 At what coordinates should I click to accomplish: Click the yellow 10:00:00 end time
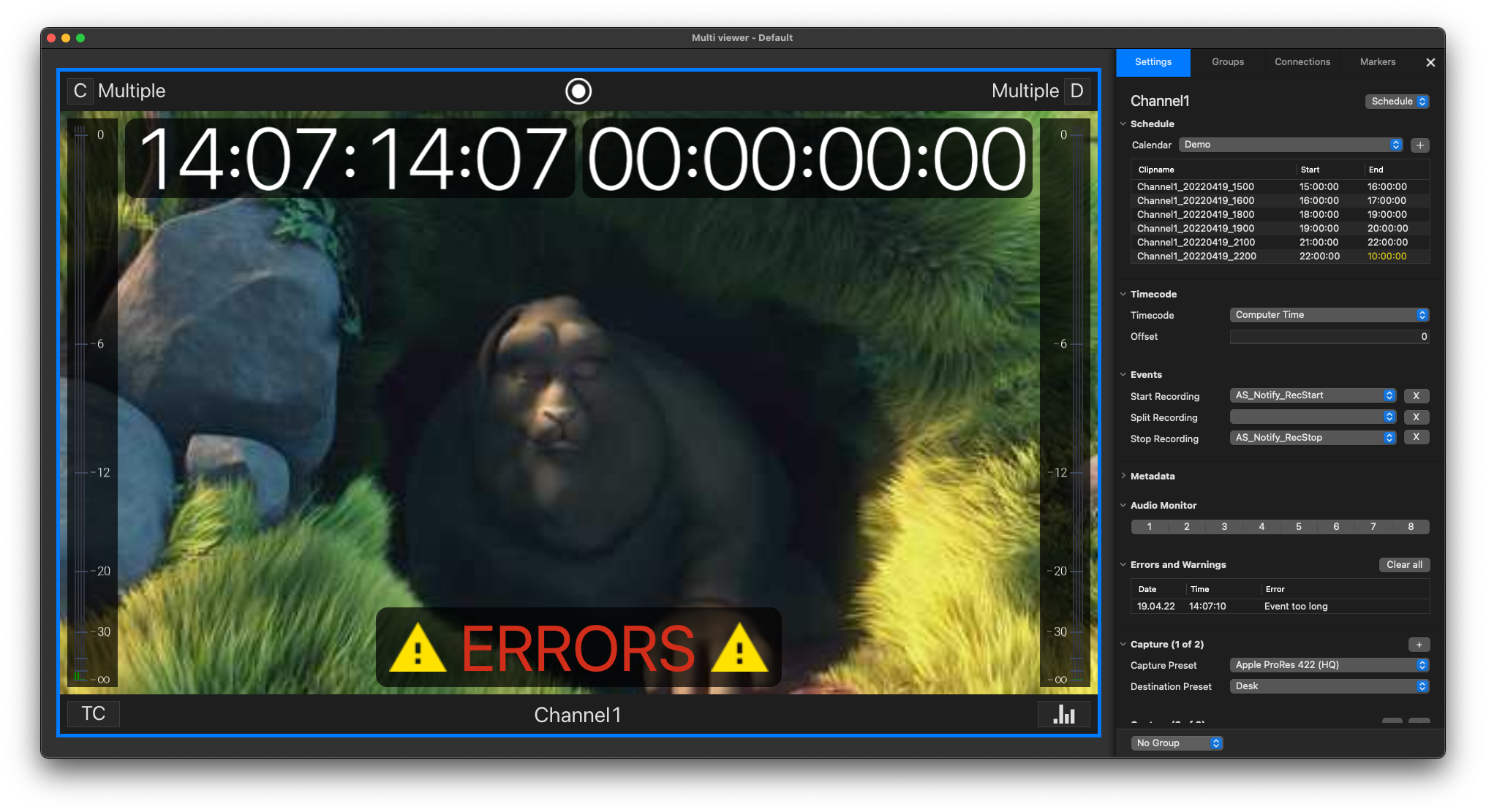pyautogui.click(x=1387, y=257)
